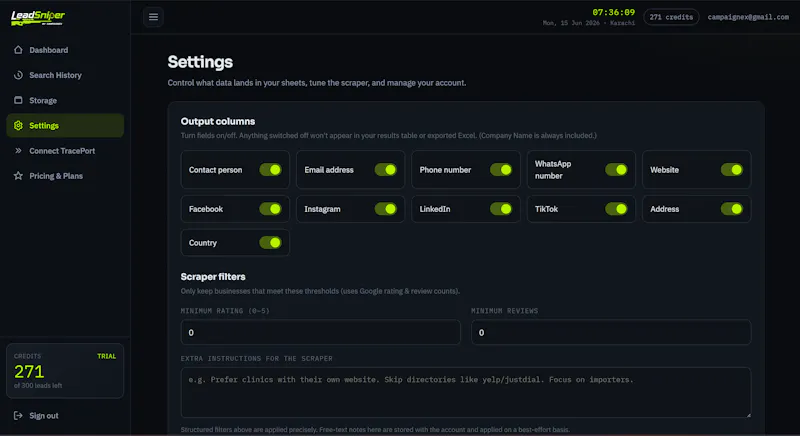Screen dimensions: 800x436
Task: Switch off the Phone number toggle
Action: (x=501, y=170)
